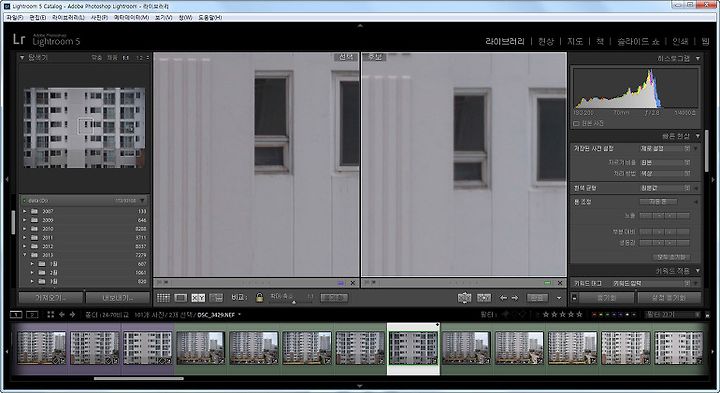The image size is (720, 393).
Task: Click the Make Select XY icon
Action: pos(484,298)
